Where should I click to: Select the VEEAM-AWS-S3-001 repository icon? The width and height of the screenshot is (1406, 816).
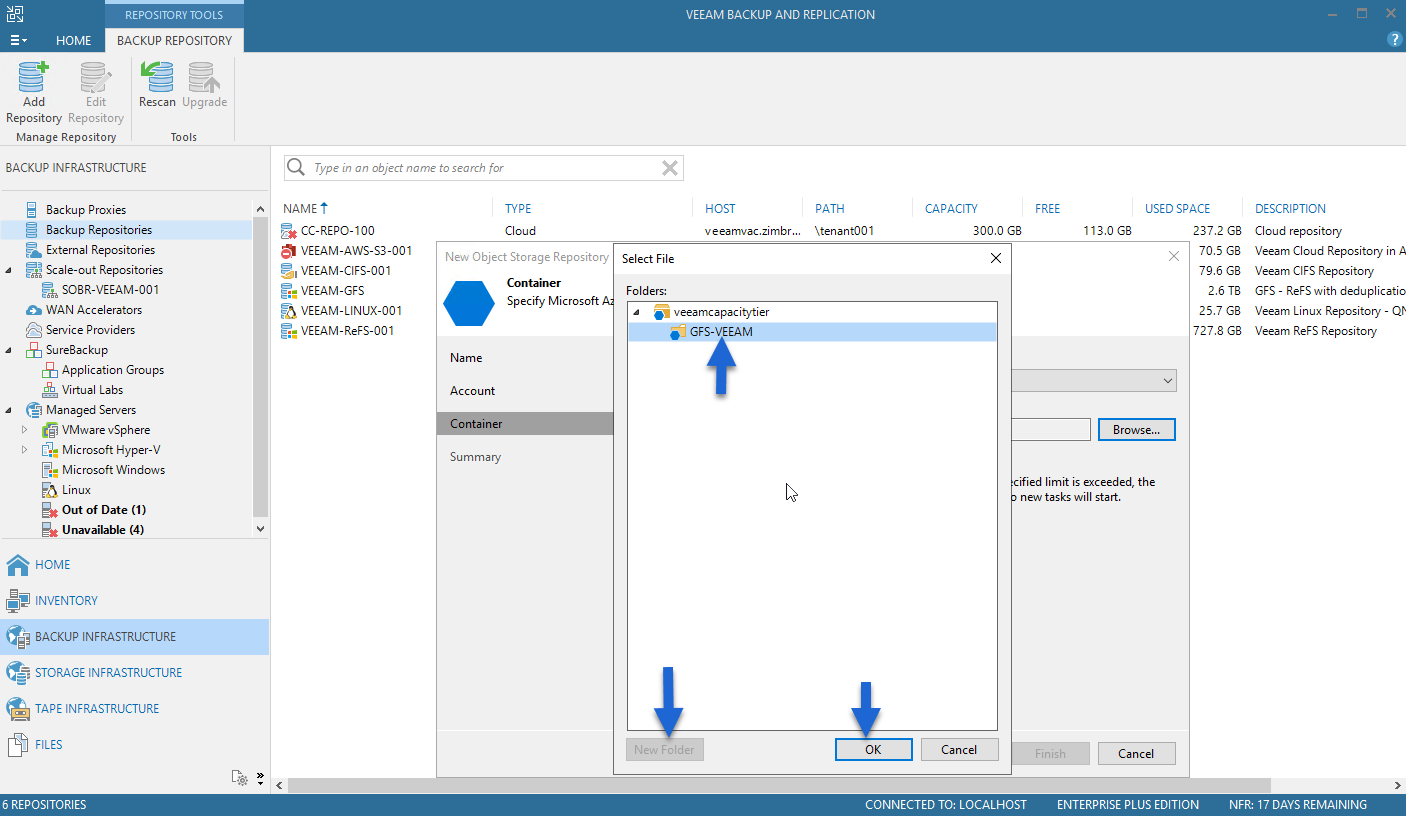click(x=289, y=251)
